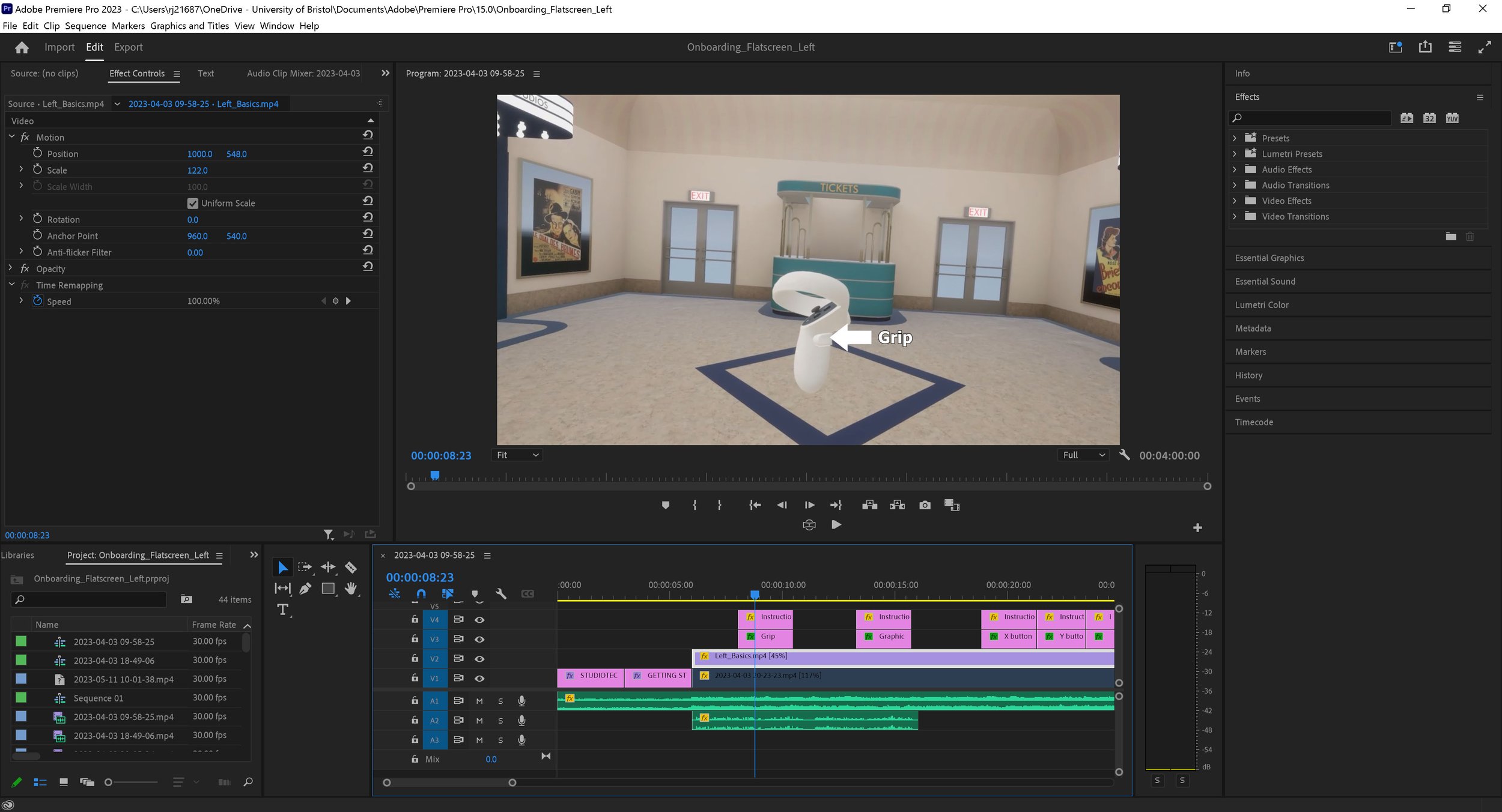Click the icon size zoom slider in Project panel
This screenshot has height=812, width=1502.
pos(131,782)
